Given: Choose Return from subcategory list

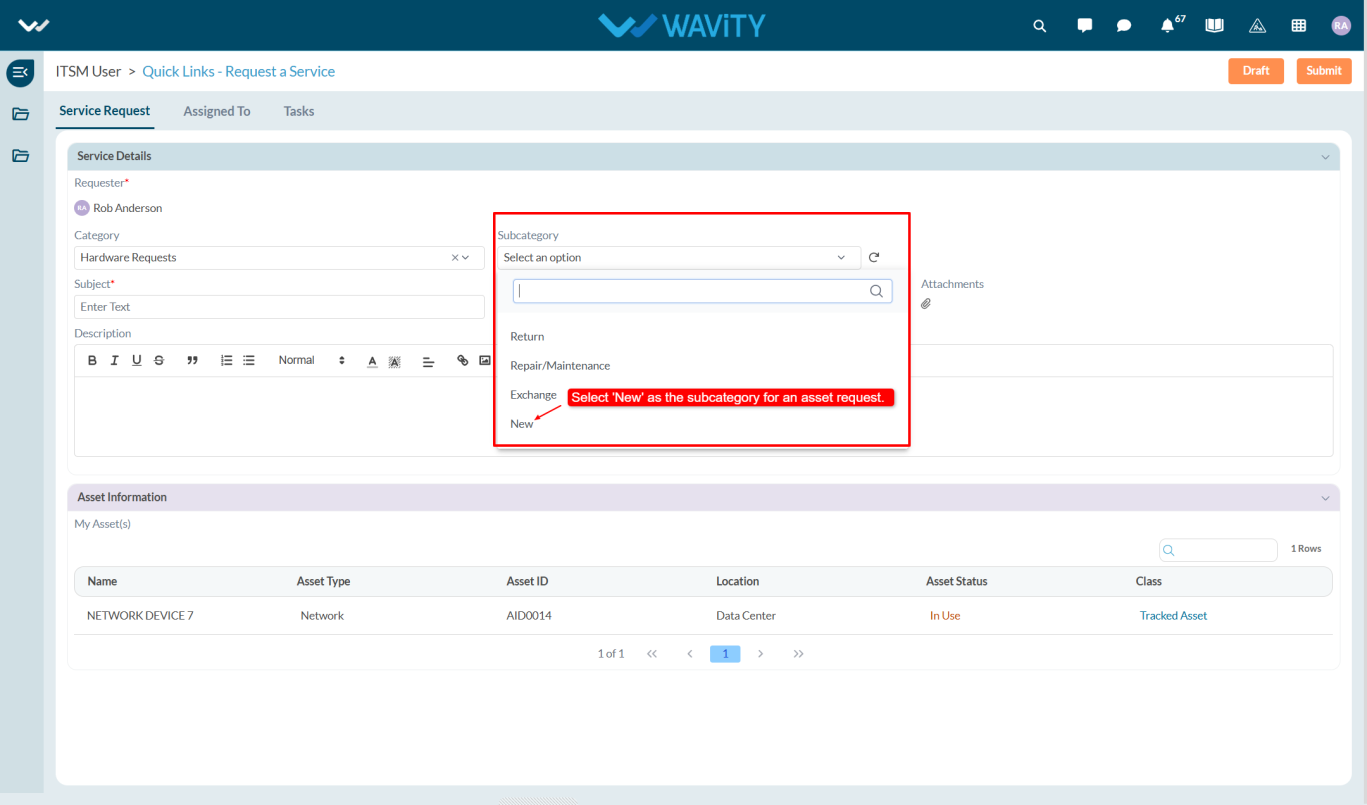Looking at the screenshot, I should click(x=527, y=336).
